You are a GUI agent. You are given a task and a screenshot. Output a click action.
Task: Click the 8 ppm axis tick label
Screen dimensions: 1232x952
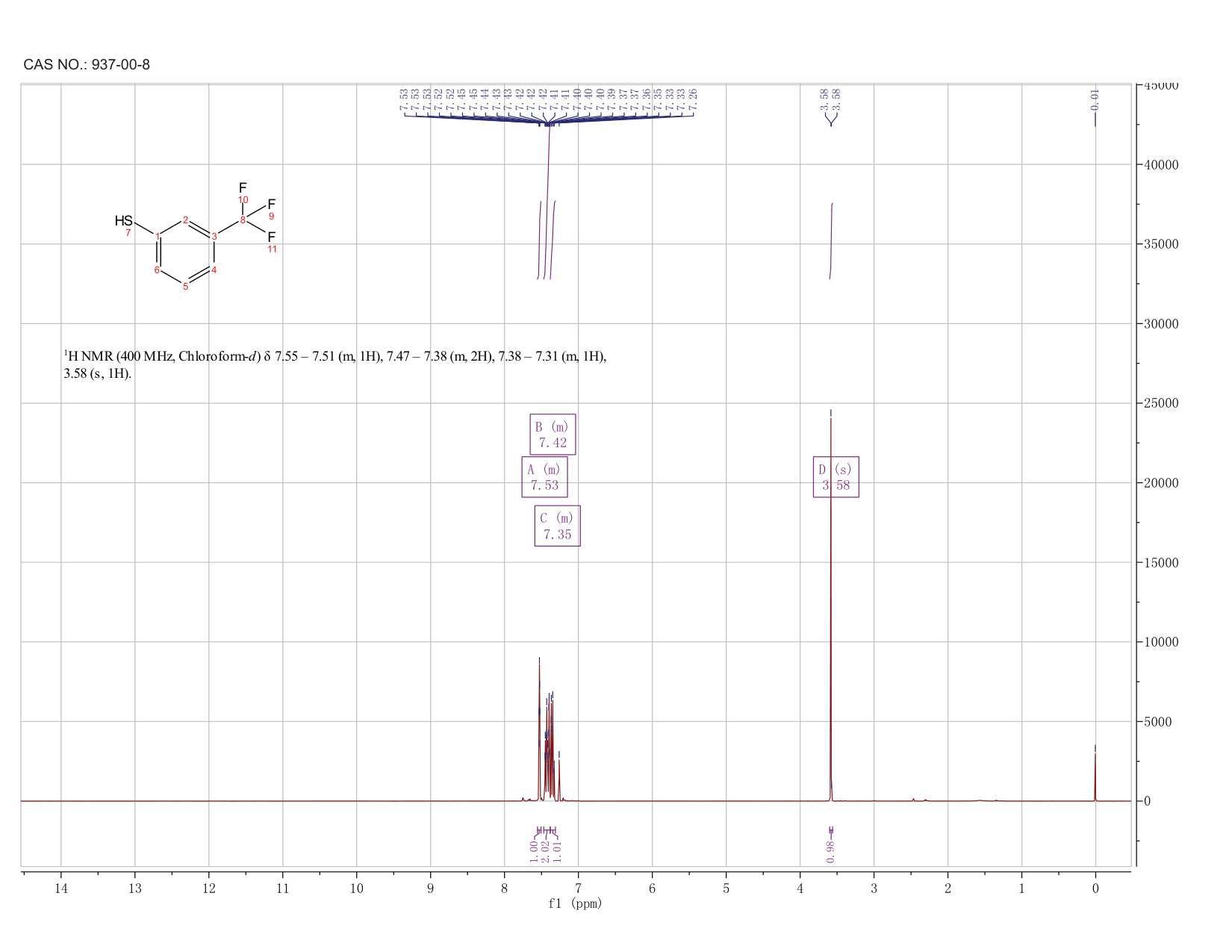coord(505,888)
